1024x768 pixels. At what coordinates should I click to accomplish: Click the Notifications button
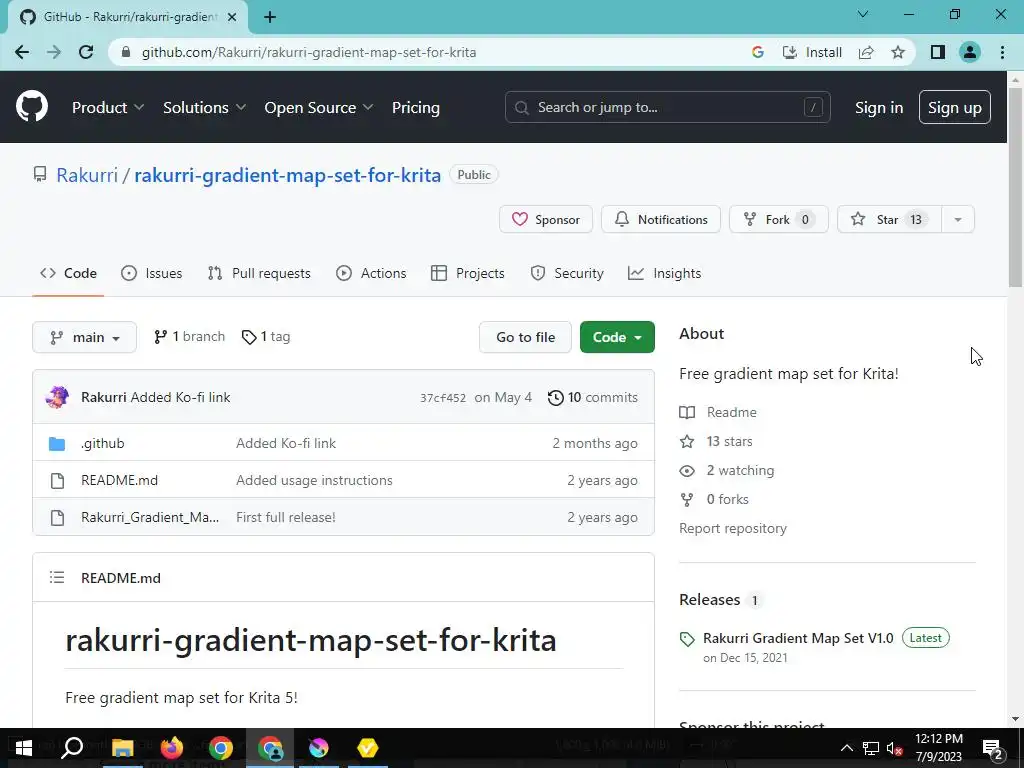pos(660,219)
